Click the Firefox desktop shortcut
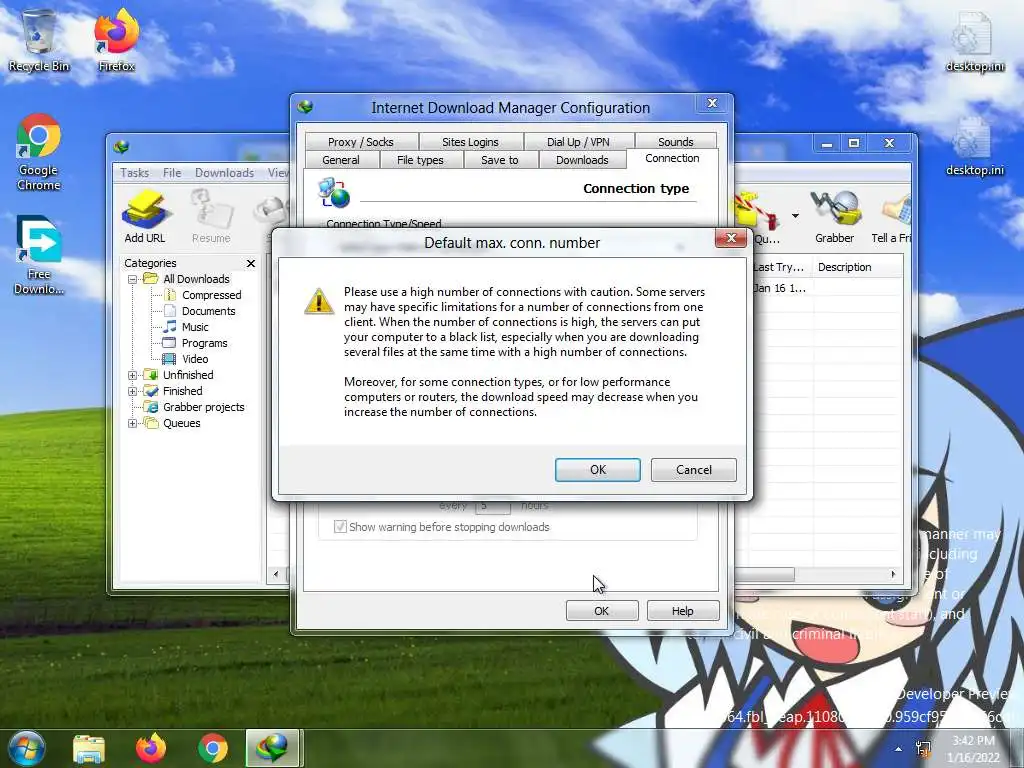Viewport: 1024px width, 768px height. point(116,40)
